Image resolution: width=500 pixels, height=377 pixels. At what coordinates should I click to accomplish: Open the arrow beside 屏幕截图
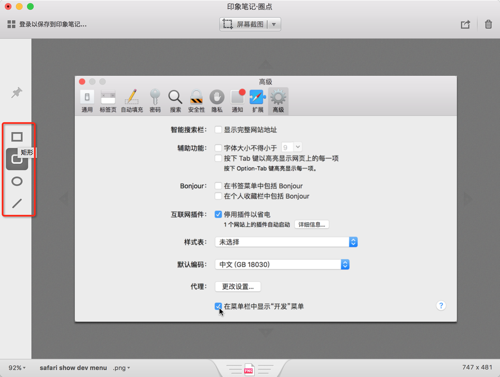[x=274, y=24]
